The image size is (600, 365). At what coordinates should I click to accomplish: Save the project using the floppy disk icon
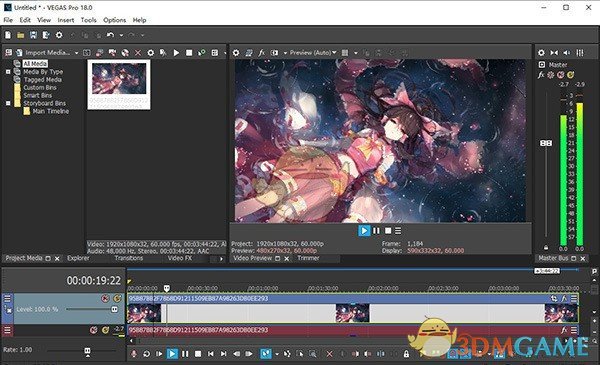33,35
